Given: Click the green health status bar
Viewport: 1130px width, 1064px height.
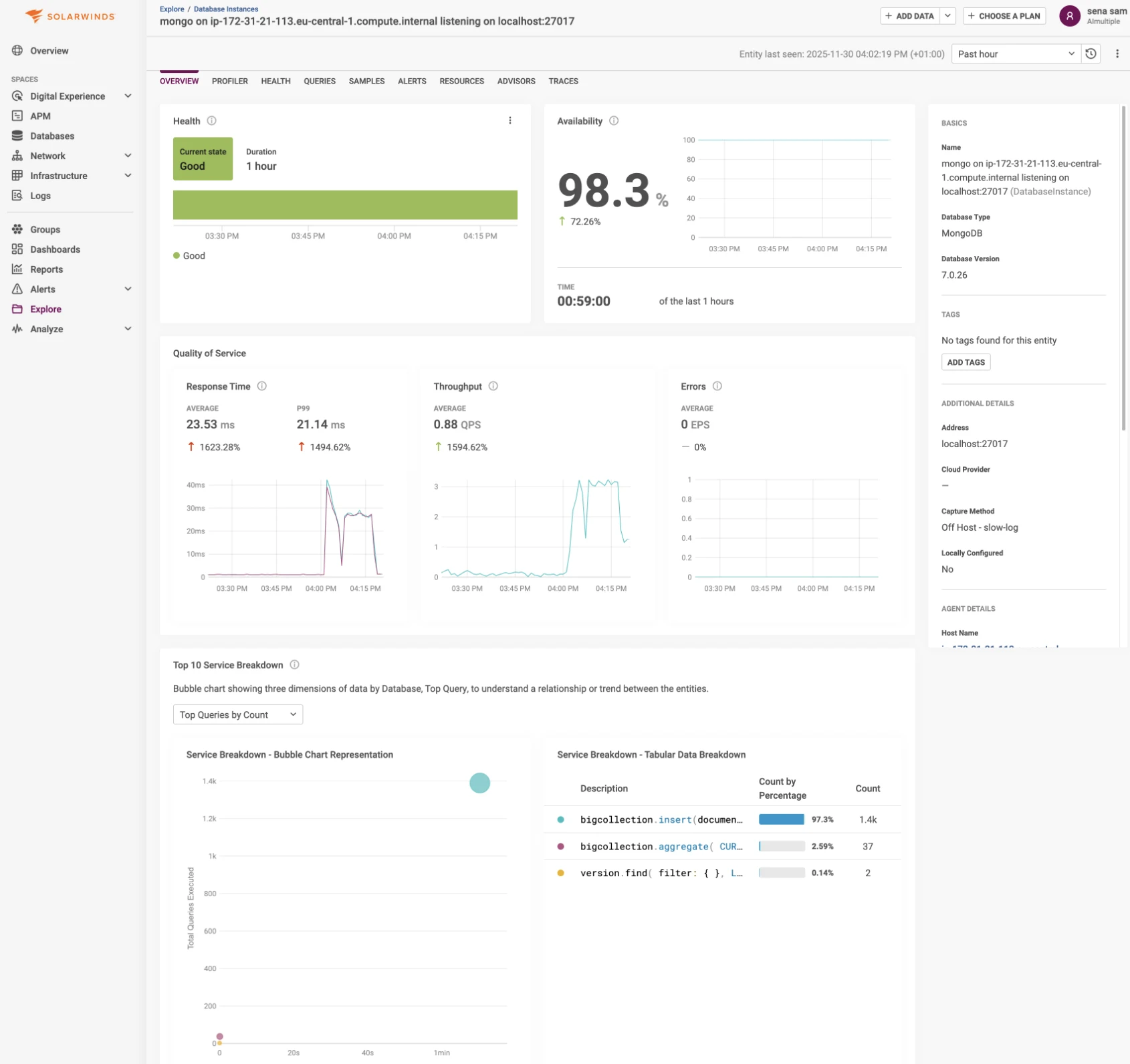Looking at the screenshot, I should 345,205.
